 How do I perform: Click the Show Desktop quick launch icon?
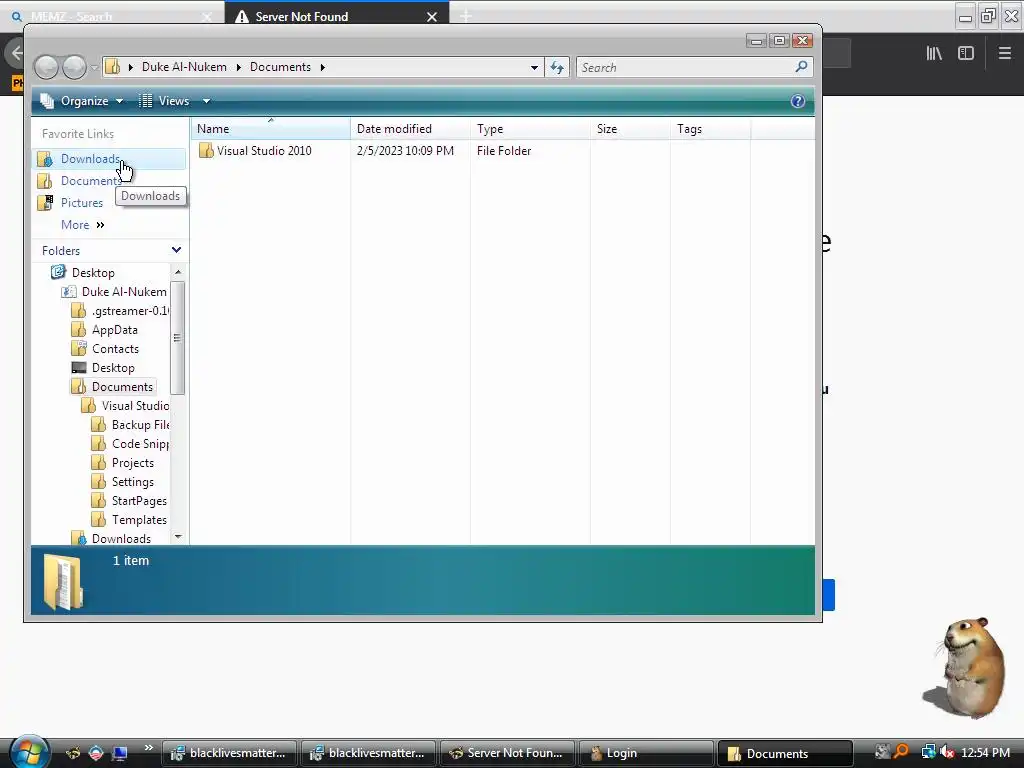120,753
